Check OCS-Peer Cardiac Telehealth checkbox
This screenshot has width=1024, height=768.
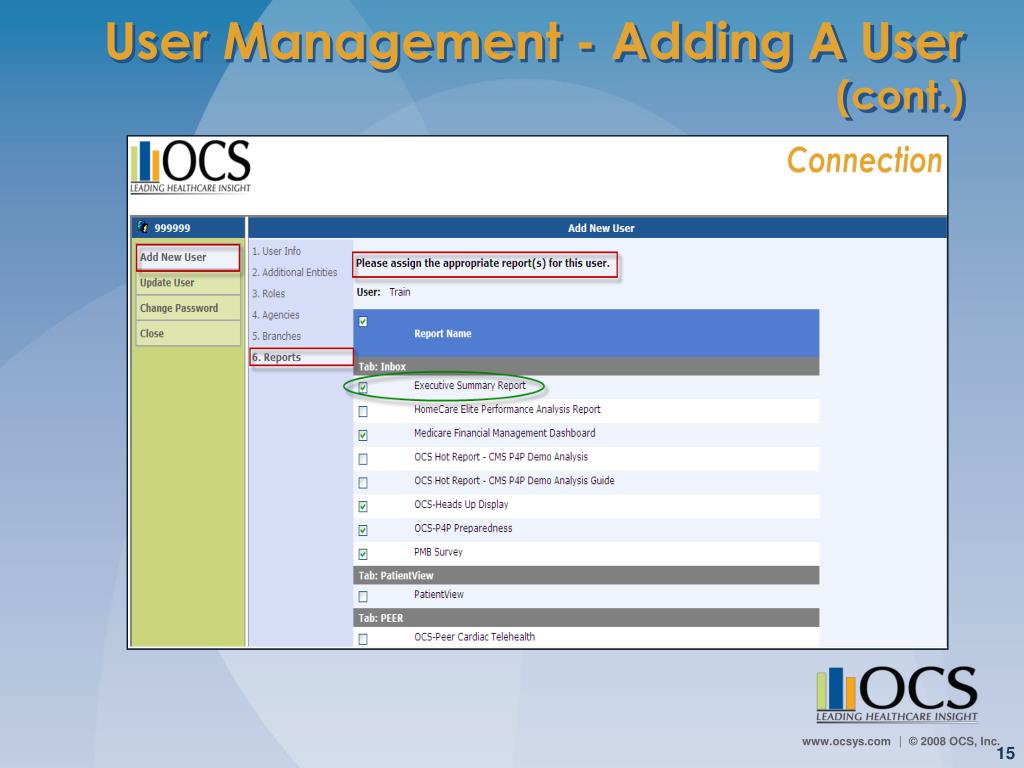click(x=363, y=639)
